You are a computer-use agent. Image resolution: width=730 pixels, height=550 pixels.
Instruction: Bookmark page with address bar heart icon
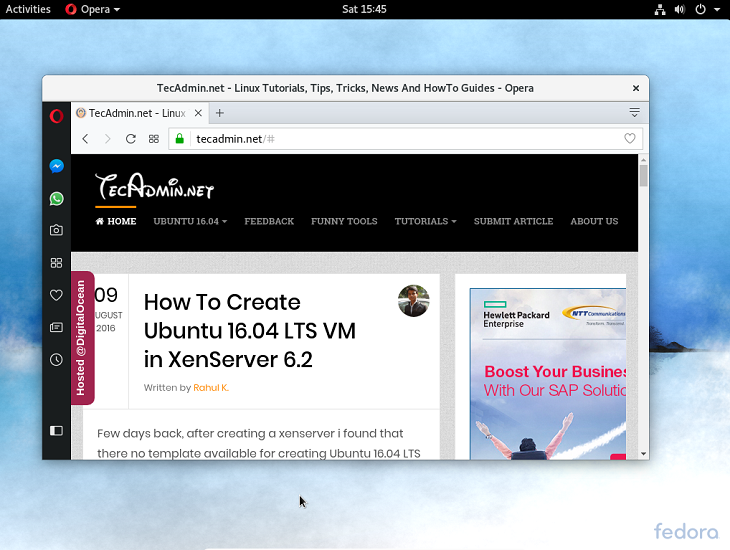pyautogui.click(x=629, y=138)
